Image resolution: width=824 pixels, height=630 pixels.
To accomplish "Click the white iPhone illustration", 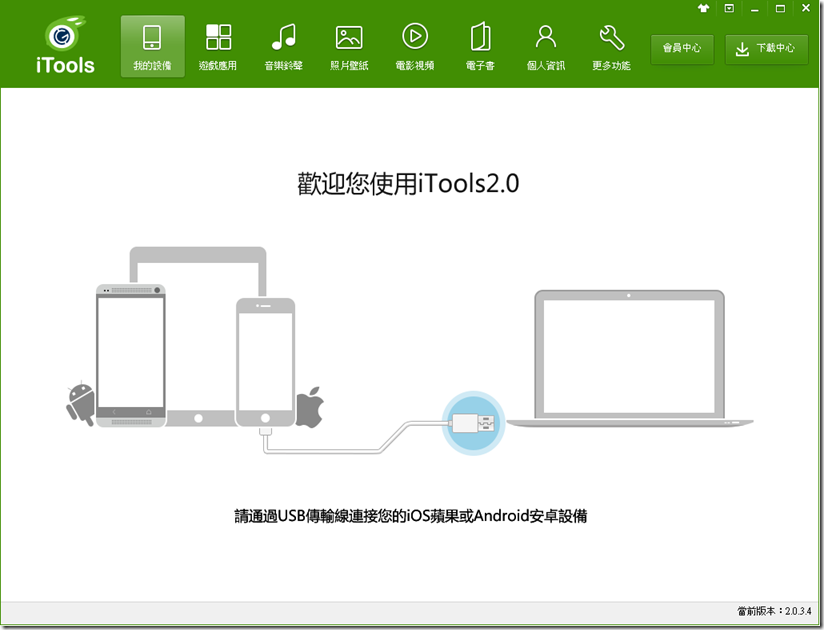I will click(265, 362).
